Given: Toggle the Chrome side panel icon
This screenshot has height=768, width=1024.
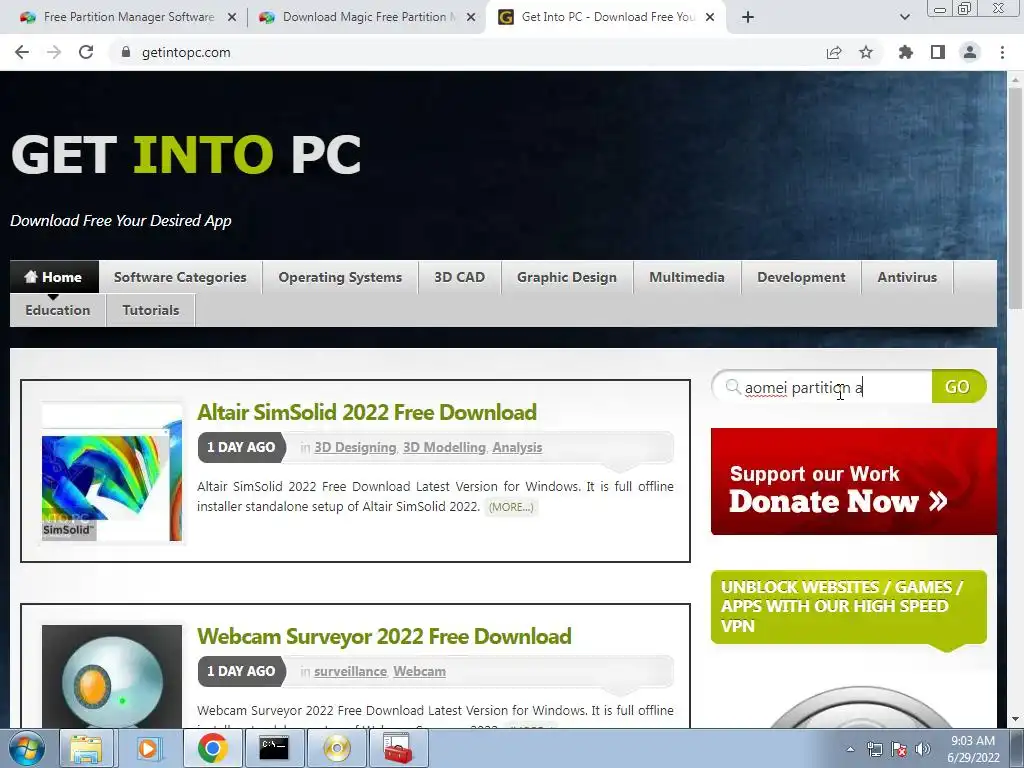Looking at the screenshot, I should coord(938,52).
